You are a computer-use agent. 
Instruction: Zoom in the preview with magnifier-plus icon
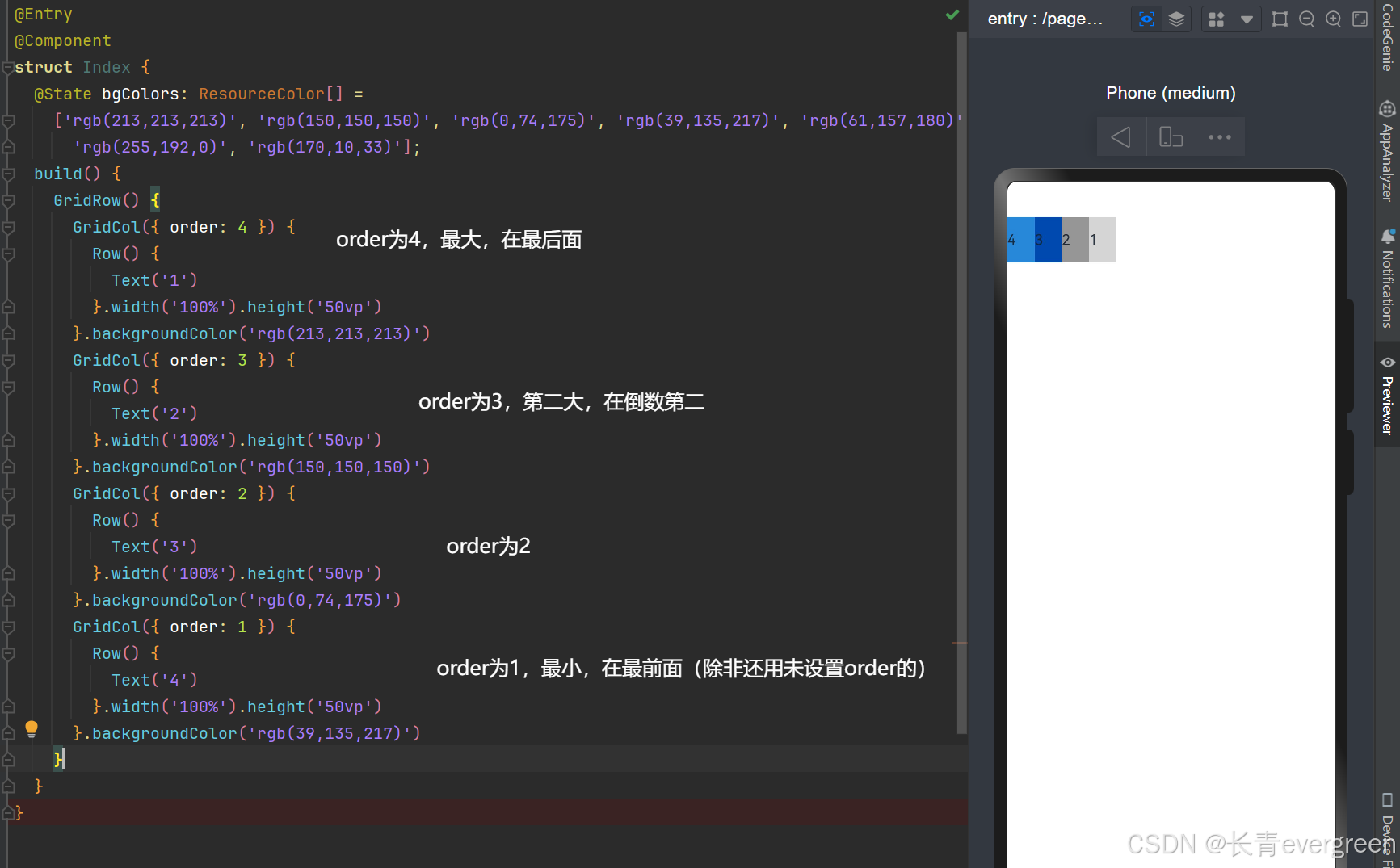click(x=1334, y=19)
